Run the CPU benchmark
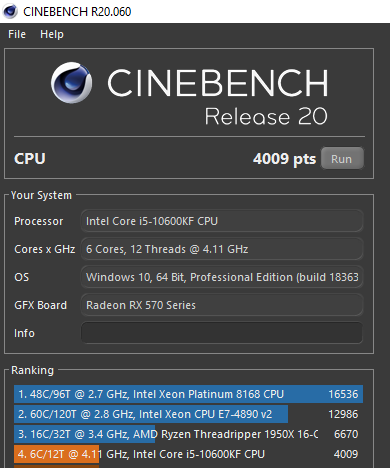 pyautogui.click(x=342, y=159)
